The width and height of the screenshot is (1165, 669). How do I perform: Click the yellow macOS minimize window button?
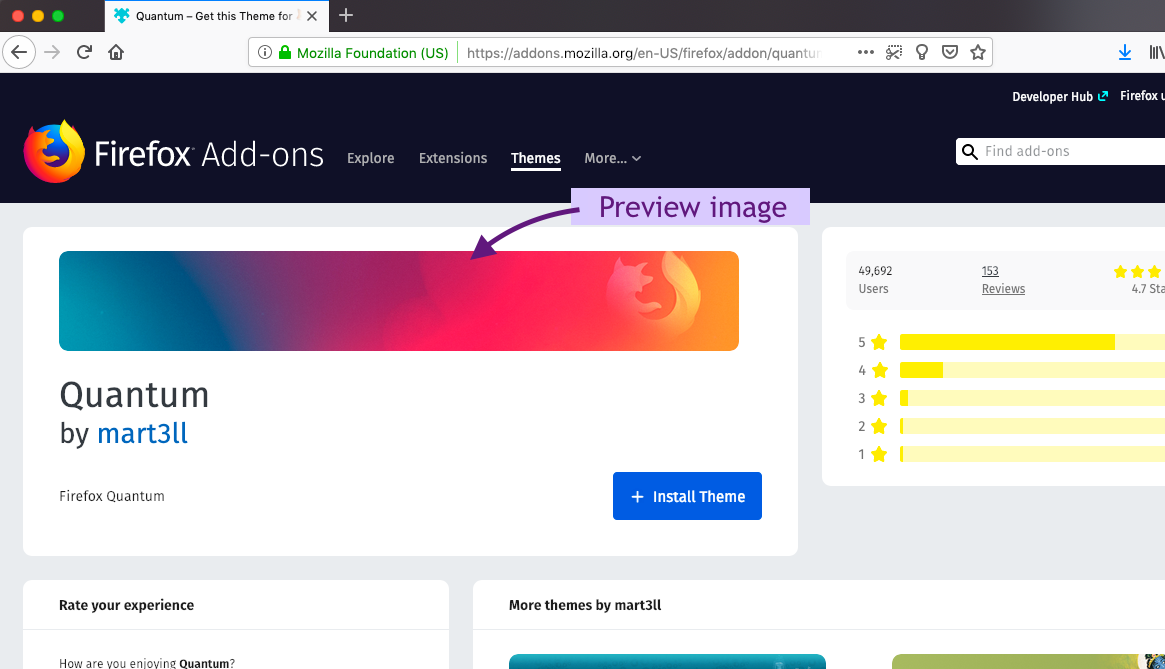[38, 16]
